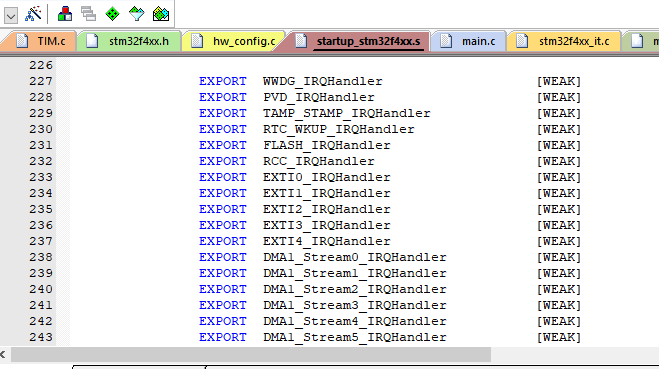Click the file icon on main.c tab
This screenshot has width=659, height=369.
446,41
